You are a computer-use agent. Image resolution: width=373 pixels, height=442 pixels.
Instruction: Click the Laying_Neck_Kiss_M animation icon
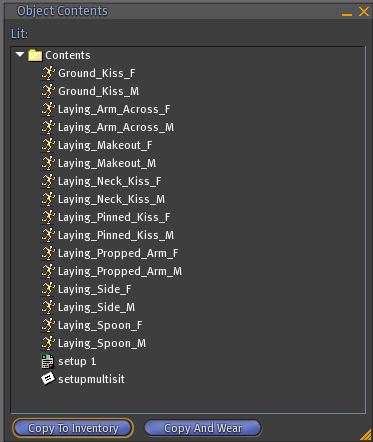coord(48,199)
